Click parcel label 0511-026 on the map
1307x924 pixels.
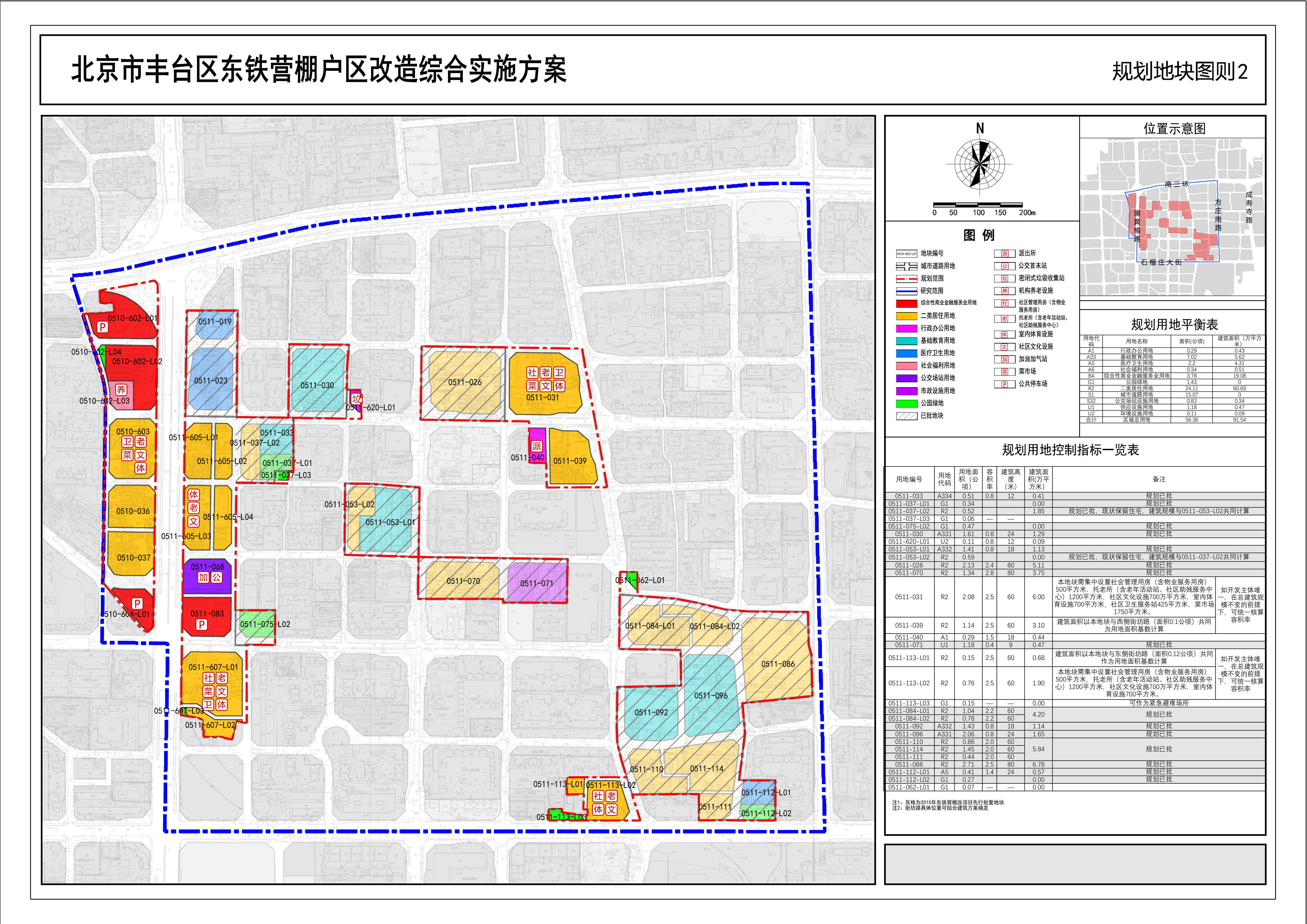(465, 382)
